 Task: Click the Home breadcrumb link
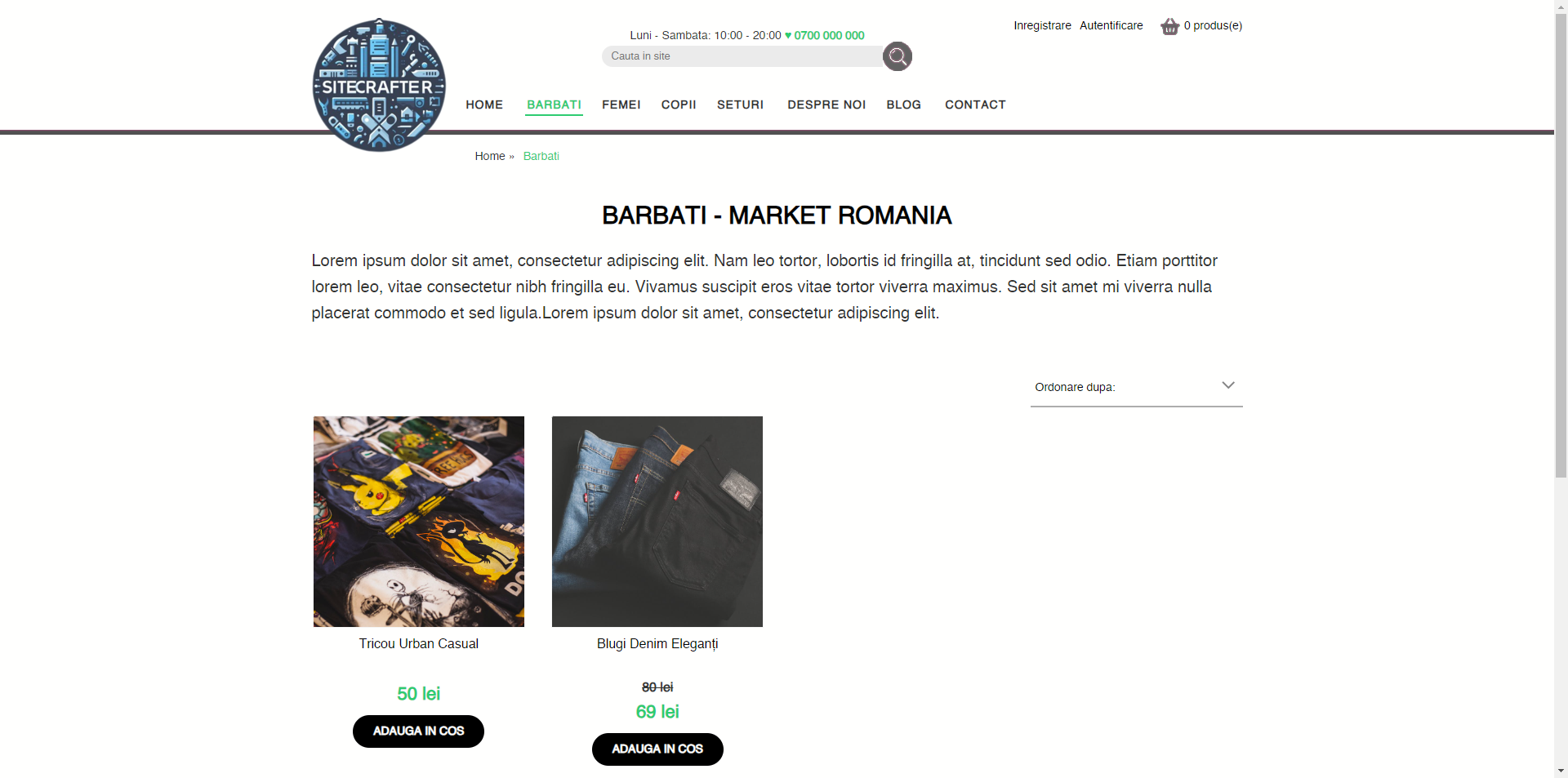(490, 156)
